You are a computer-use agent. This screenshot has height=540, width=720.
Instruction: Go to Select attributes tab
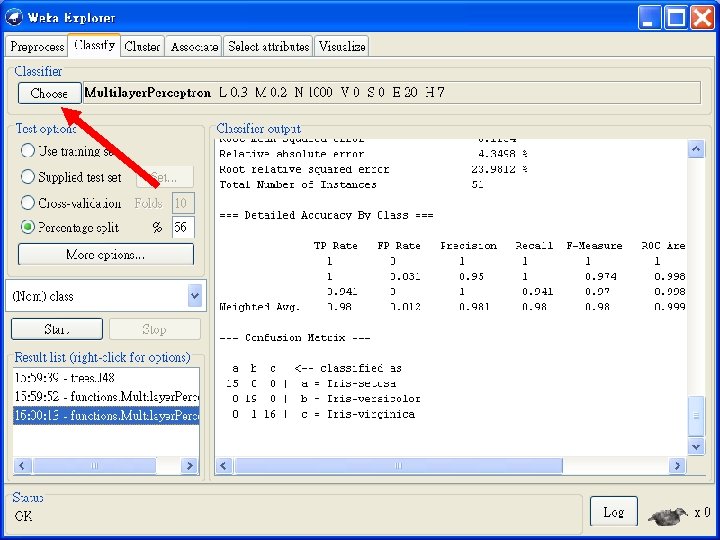pyautogui.click(x=268, y=46)
